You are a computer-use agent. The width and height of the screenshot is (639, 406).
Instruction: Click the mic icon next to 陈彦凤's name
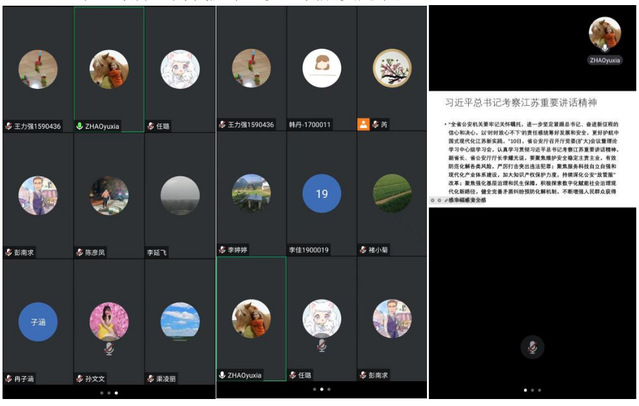[80, 252]
